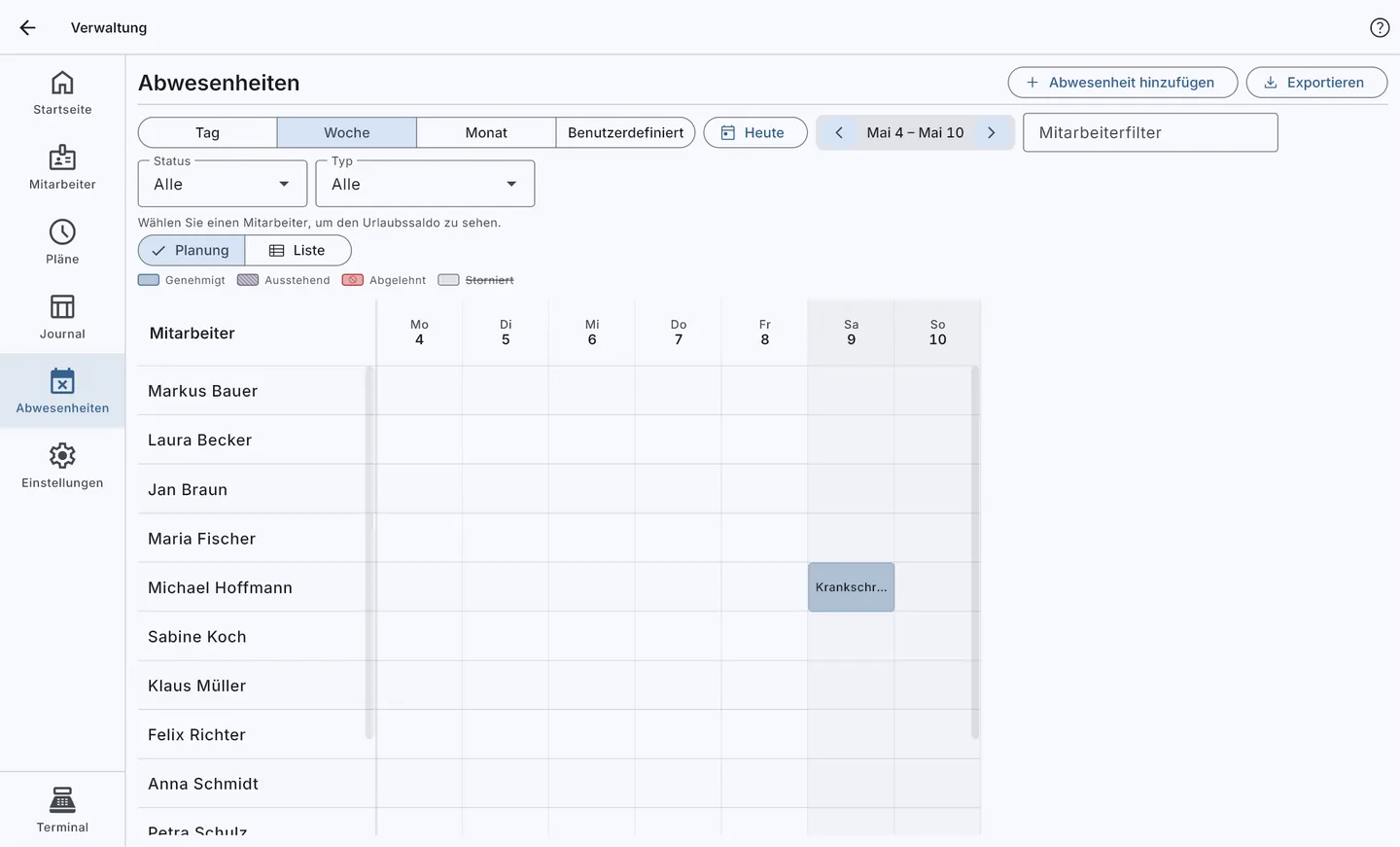Switch to Liste view
This screenshot has height=847, width=1400.
pyautogui.click(x=297, y=250)
